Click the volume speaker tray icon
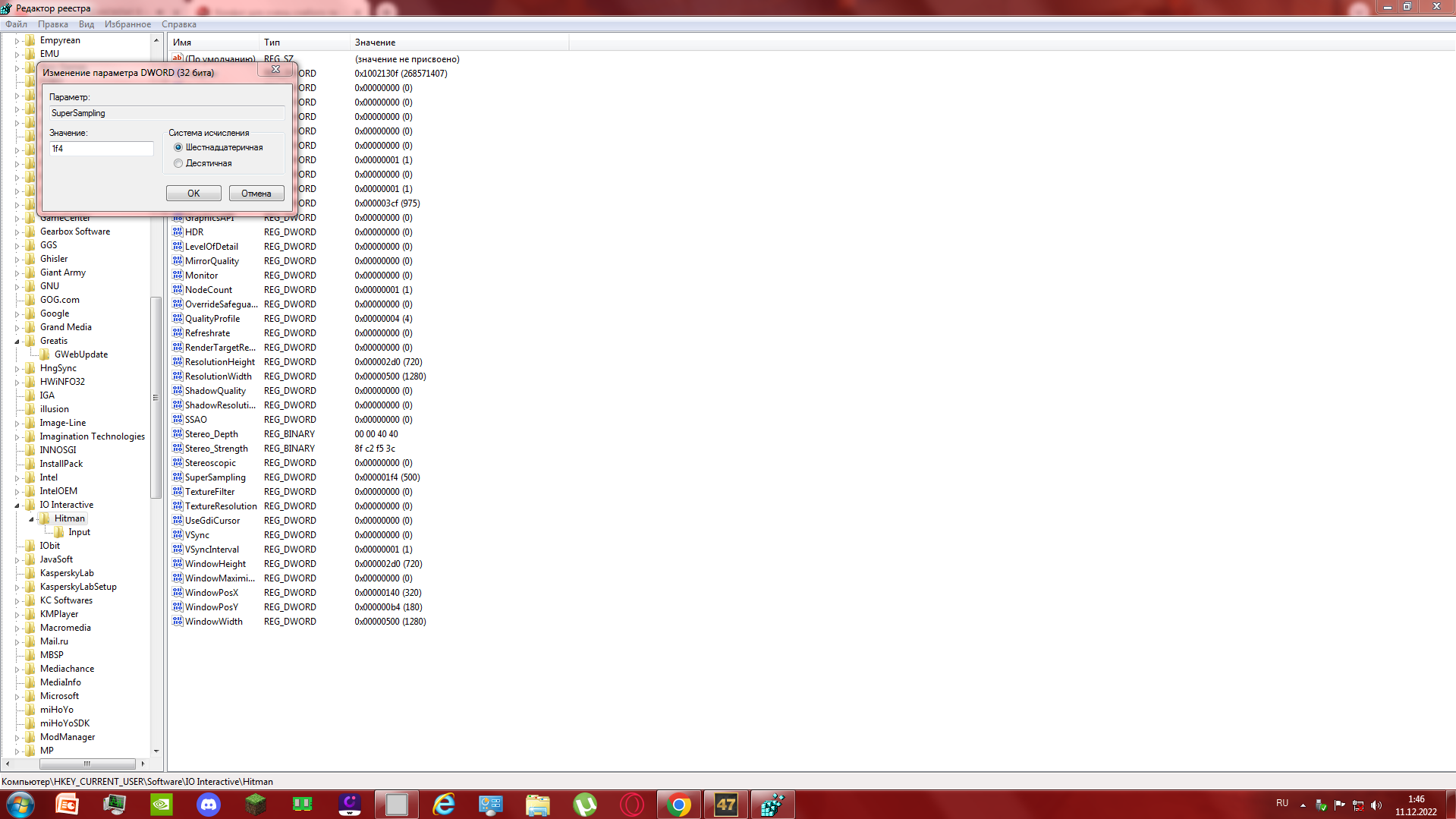1456x819 pixels. coord(1376,805)
